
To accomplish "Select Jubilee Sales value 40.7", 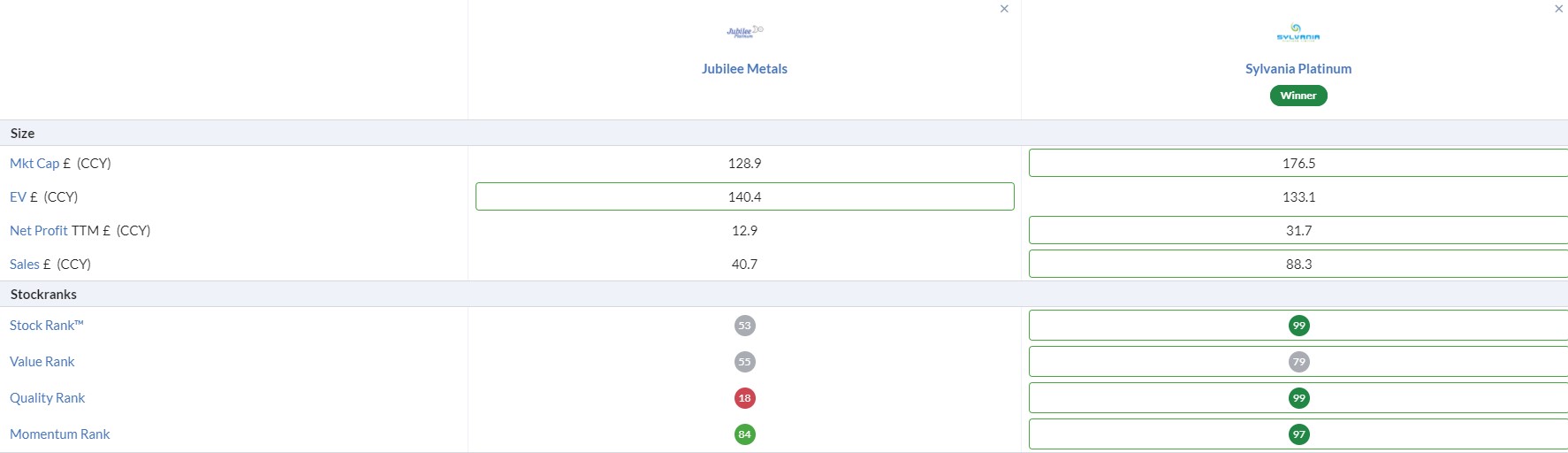I will coord(745,265).
